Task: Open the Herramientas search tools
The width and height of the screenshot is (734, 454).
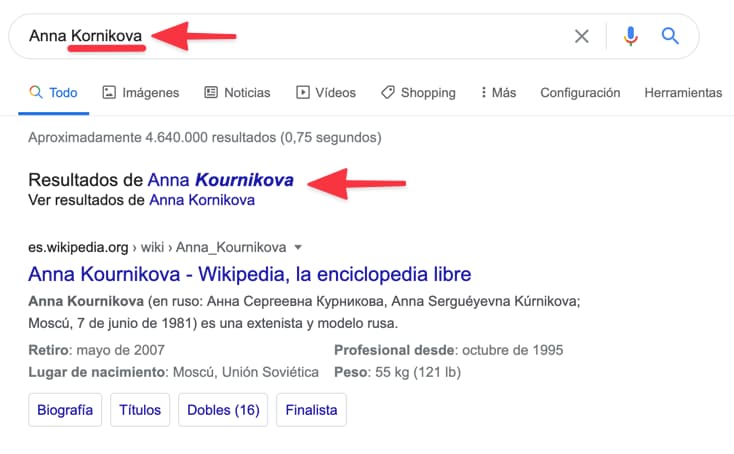Action: coord(683,93)
